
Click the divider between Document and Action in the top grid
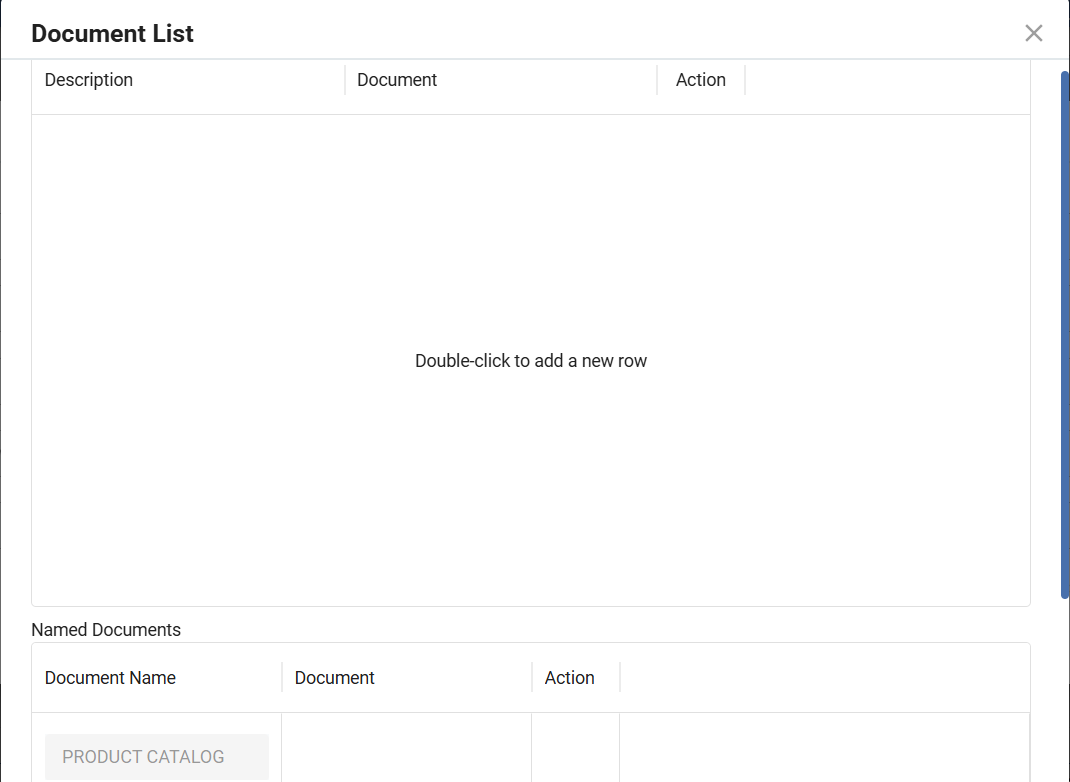click(657, 80)
